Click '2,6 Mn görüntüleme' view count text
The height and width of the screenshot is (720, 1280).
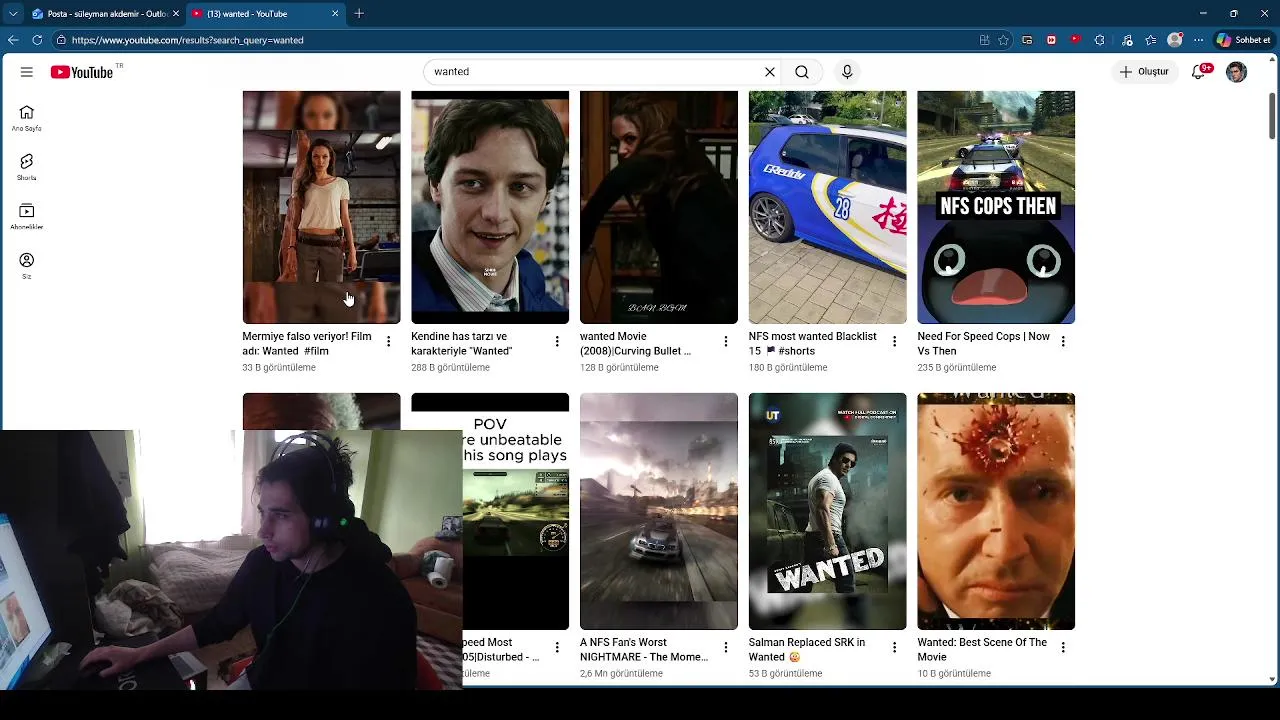click(621, 674)
